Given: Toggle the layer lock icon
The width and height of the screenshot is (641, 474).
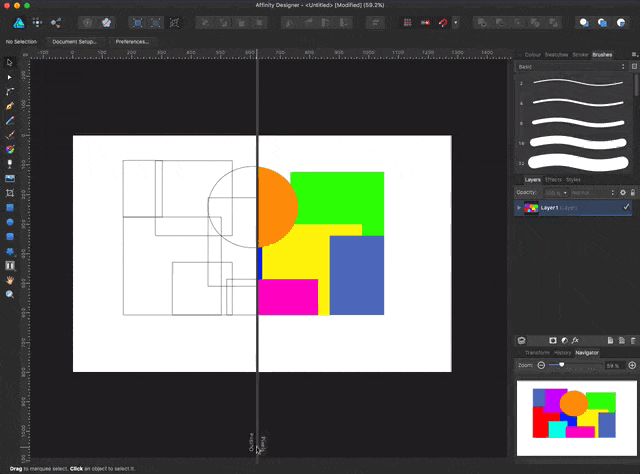Looking at the screenshot, I should (632, 192).
